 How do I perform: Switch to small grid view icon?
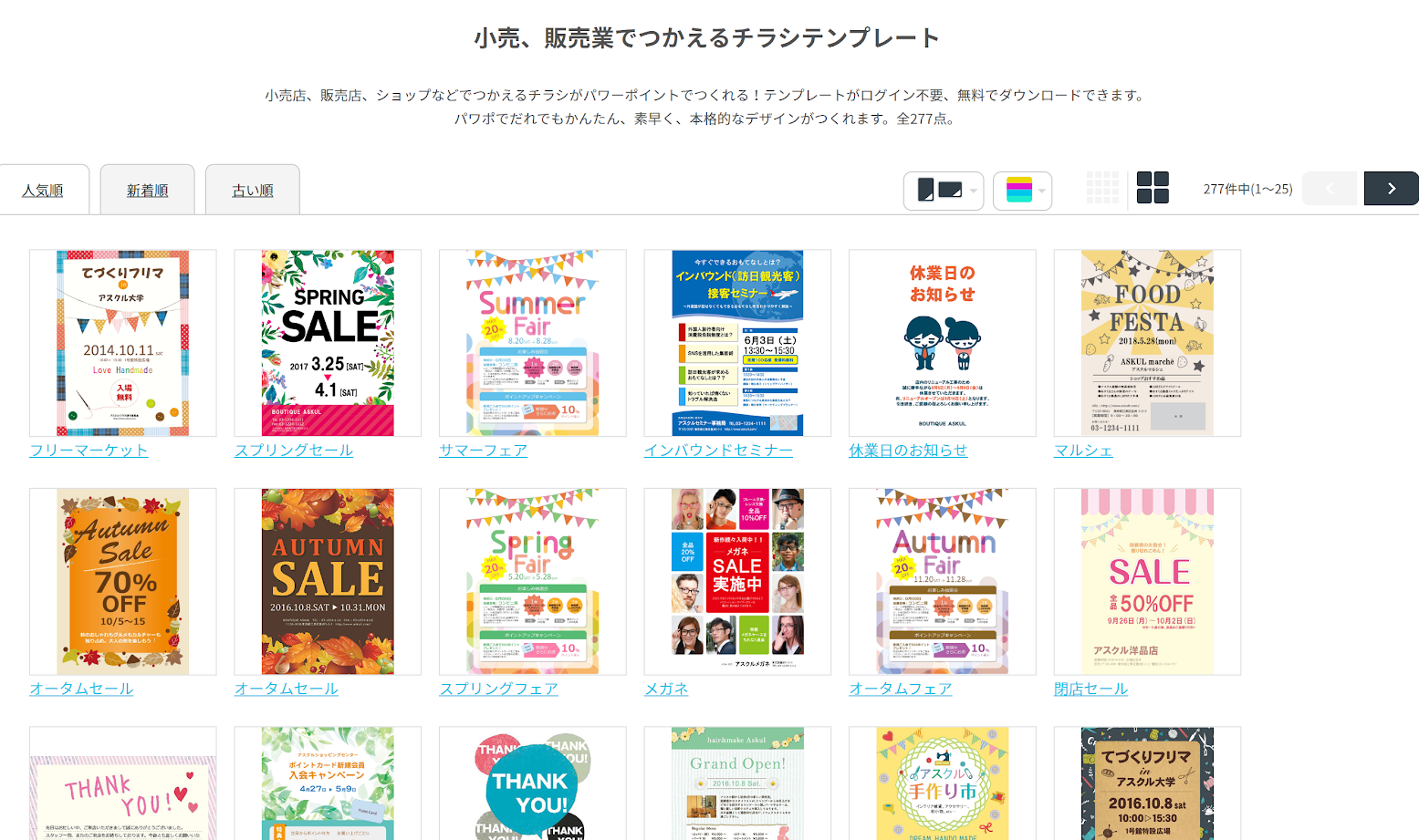tap(1102, 188)
